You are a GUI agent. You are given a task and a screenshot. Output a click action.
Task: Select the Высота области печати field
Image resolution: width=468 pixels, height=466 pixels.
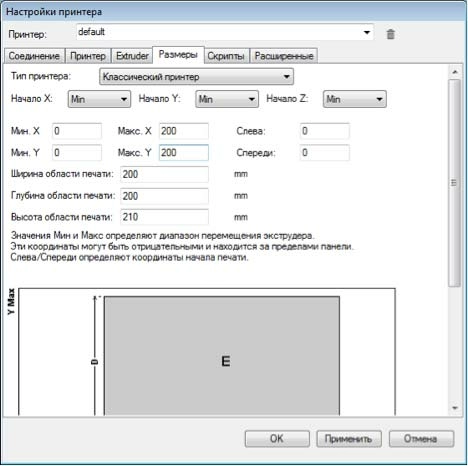[x=164, y=217]
